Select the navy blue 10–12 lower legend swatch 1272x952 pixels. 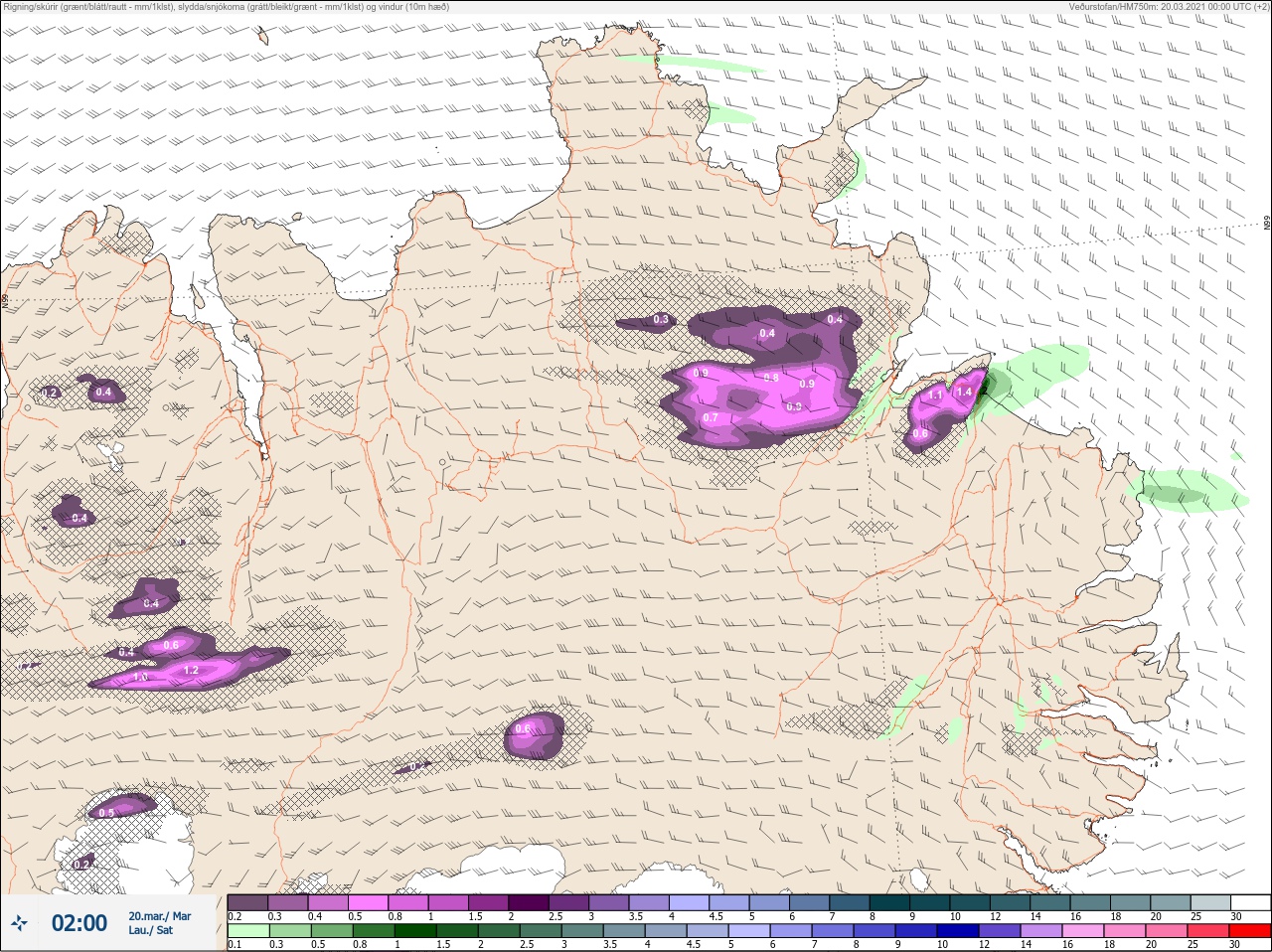point(959,931)
